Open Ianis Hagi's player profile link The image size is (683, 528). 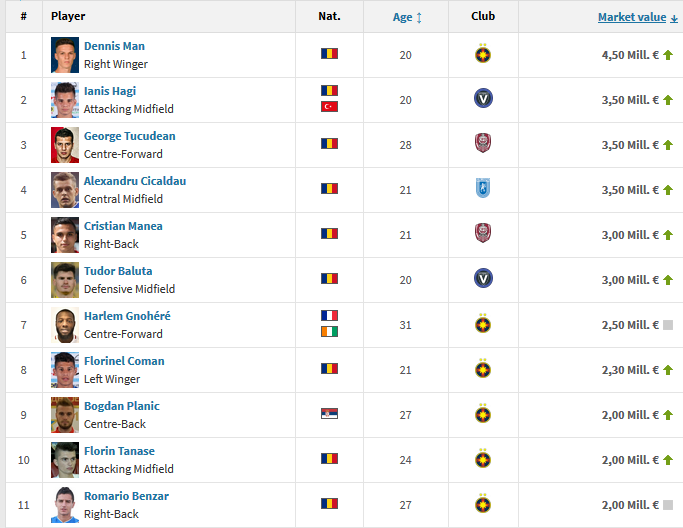[110, 91]
